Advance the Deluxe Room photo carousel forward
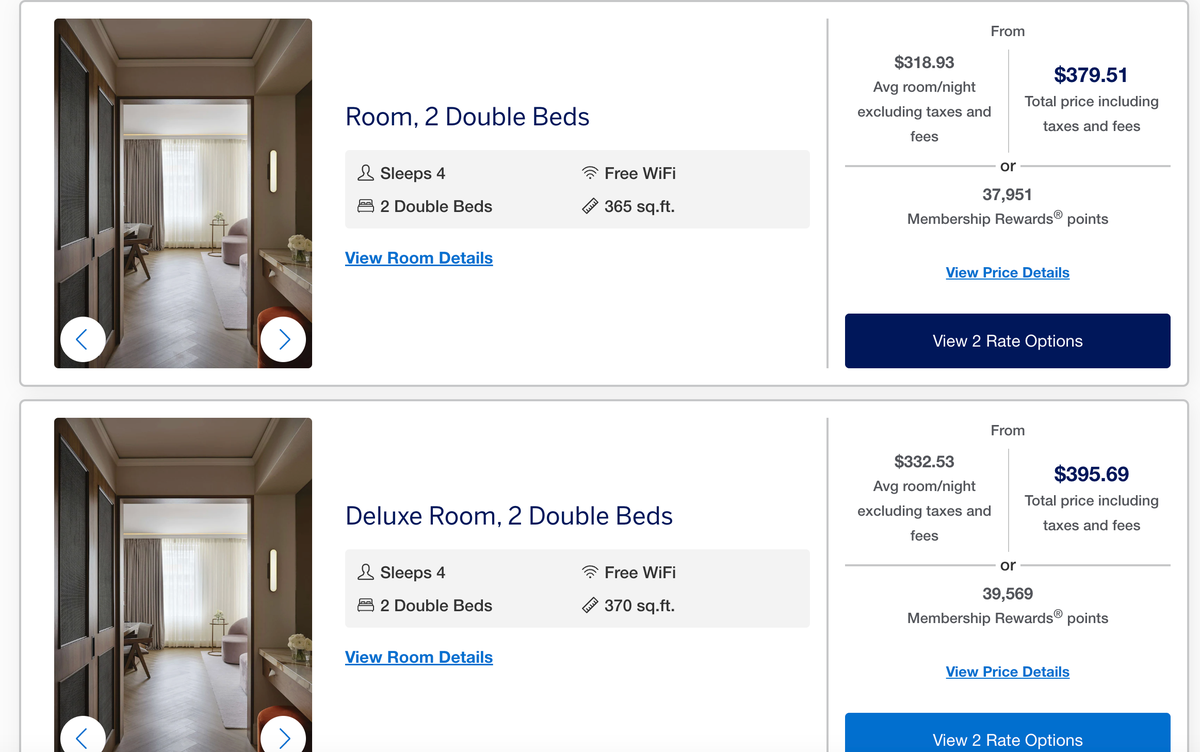The height and width of the screenshot is (752, 1200). 283,738
